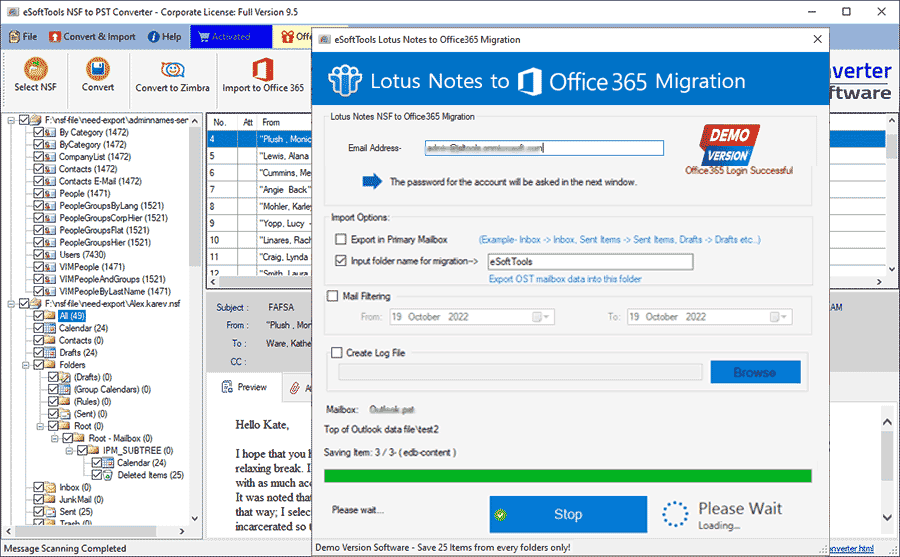Select the PeopleGroupsByLang (1521) tree item
The image size is (900, 557).
click(x=111, y=206)
